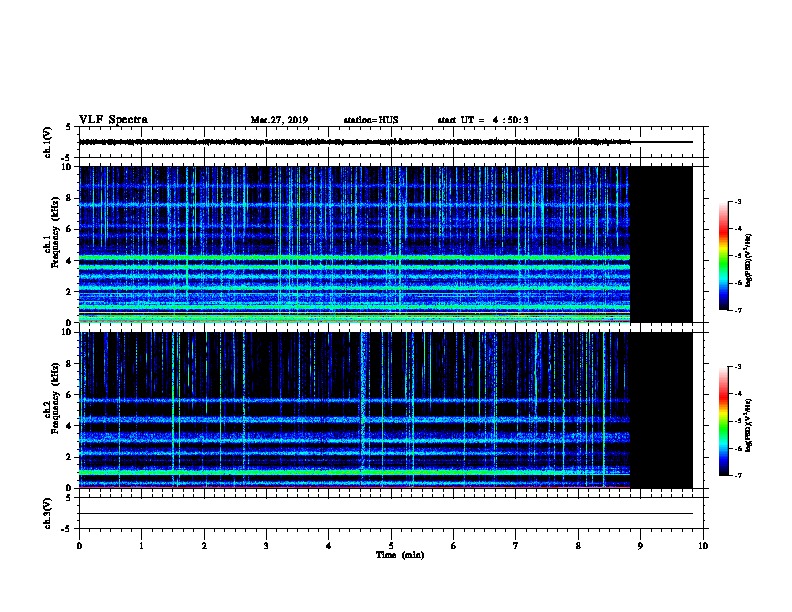The width and height of the screenshot is (792, 612).
Task: Click time axis tick label "1"
Action: (x=141, y=545)
